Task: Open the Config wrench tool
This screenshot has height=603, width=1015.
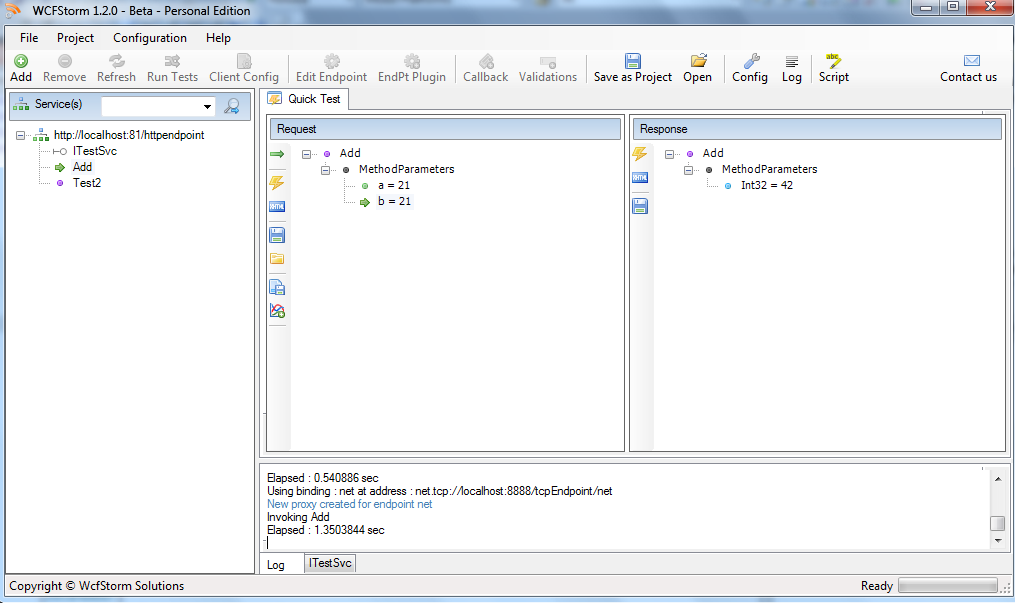Action: tap(750, 68)
